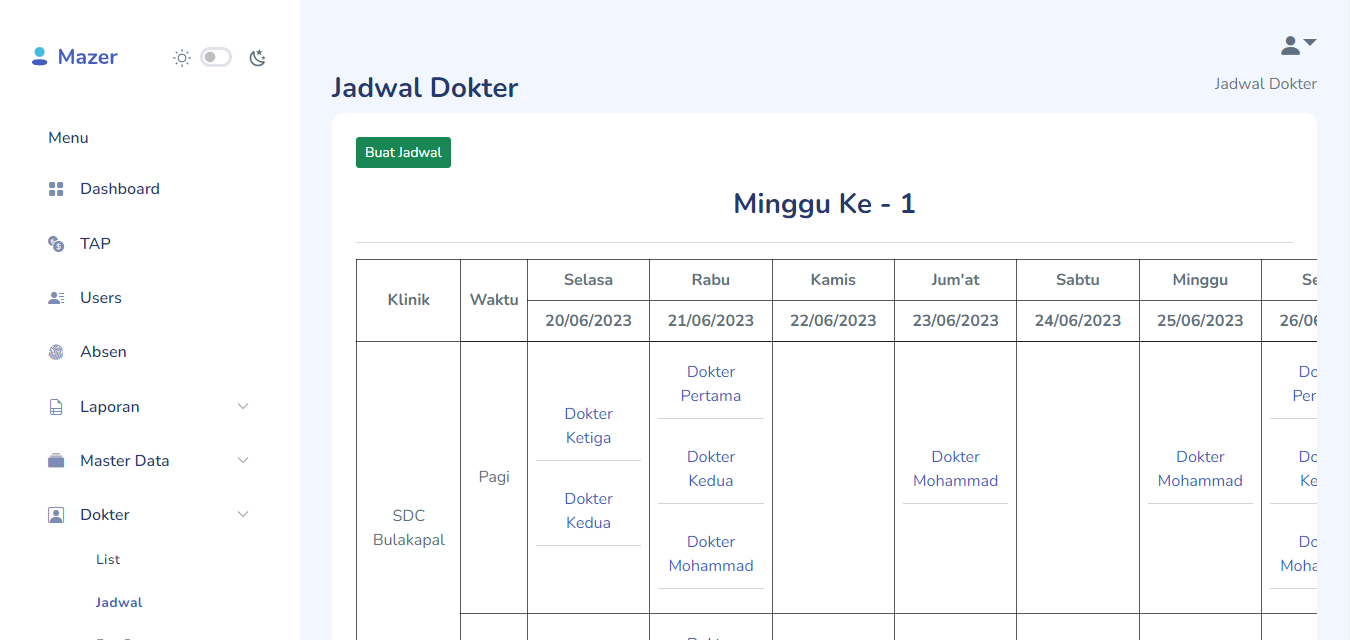This screenshot has height=640, width=1350.
Task: Click Jadwal Dokter breadcrumb text
Action: point(1265,84)
